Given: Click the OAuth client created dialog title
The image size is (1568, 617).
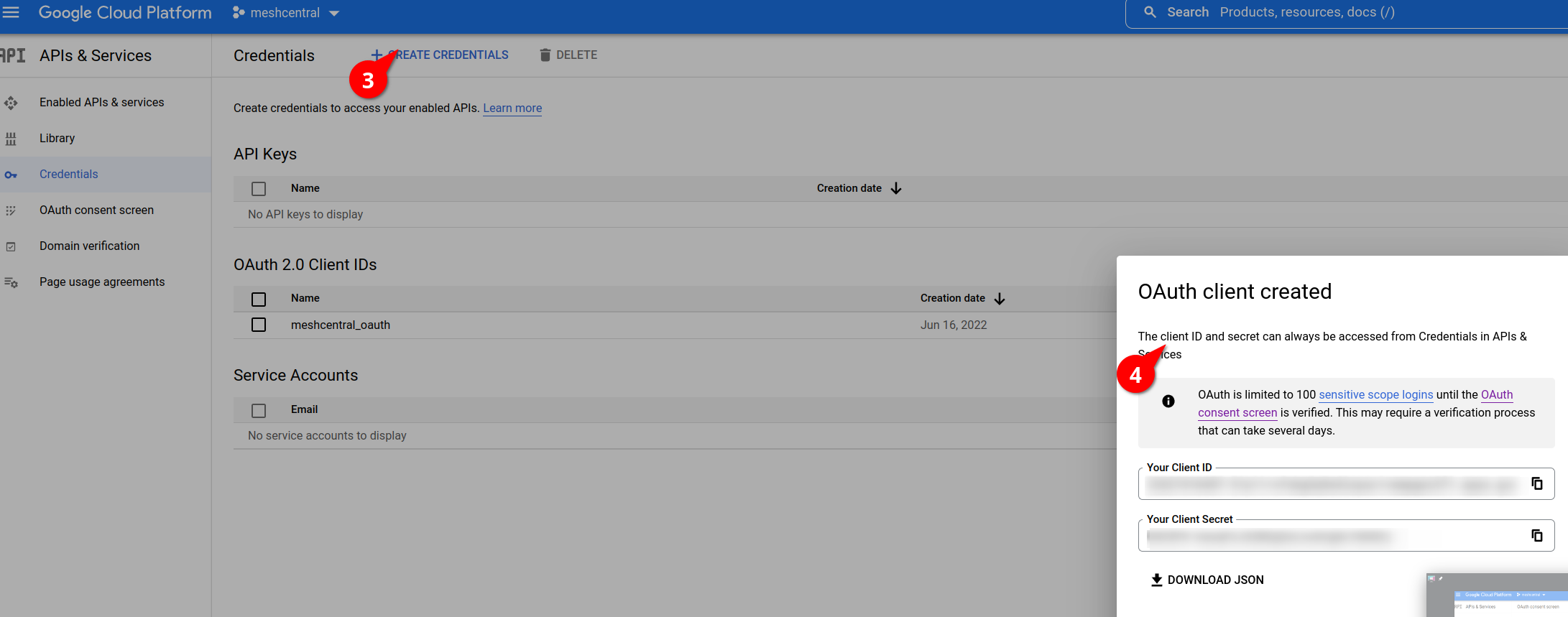Looking at the screenshot, I should 1235,291.
